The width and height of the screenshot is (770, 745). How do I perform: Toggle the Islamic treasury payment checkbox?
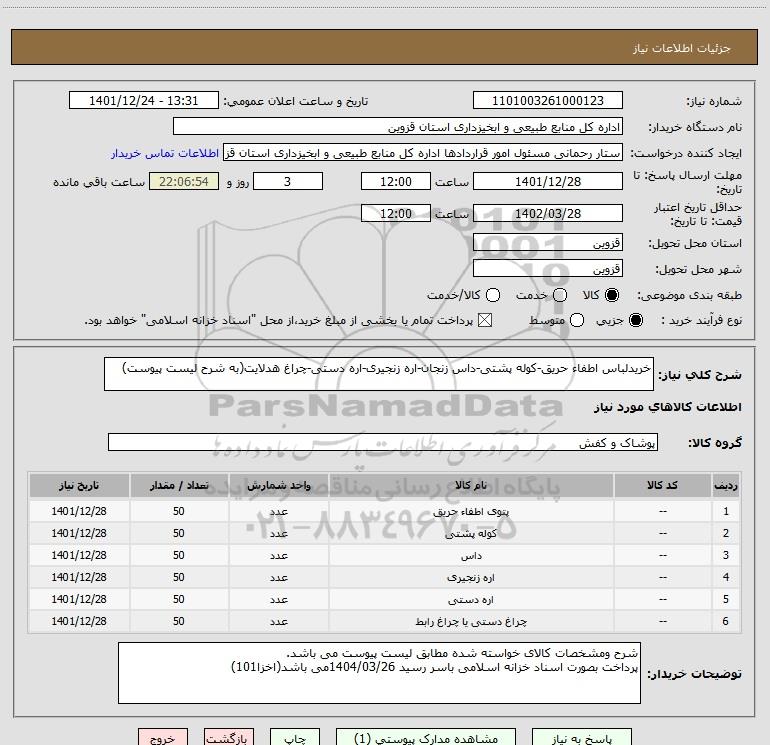tap(485, 320)
